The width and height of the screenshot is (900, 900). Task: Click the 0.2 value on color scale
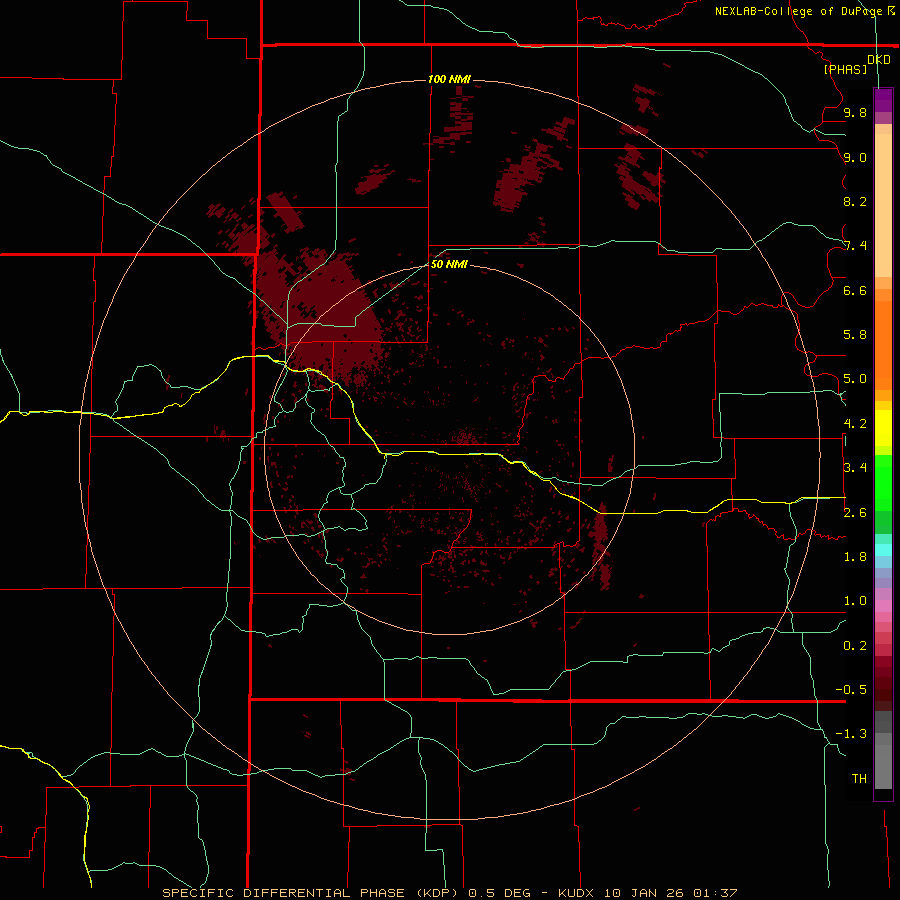pyautogui.click(x=855, y=646)
